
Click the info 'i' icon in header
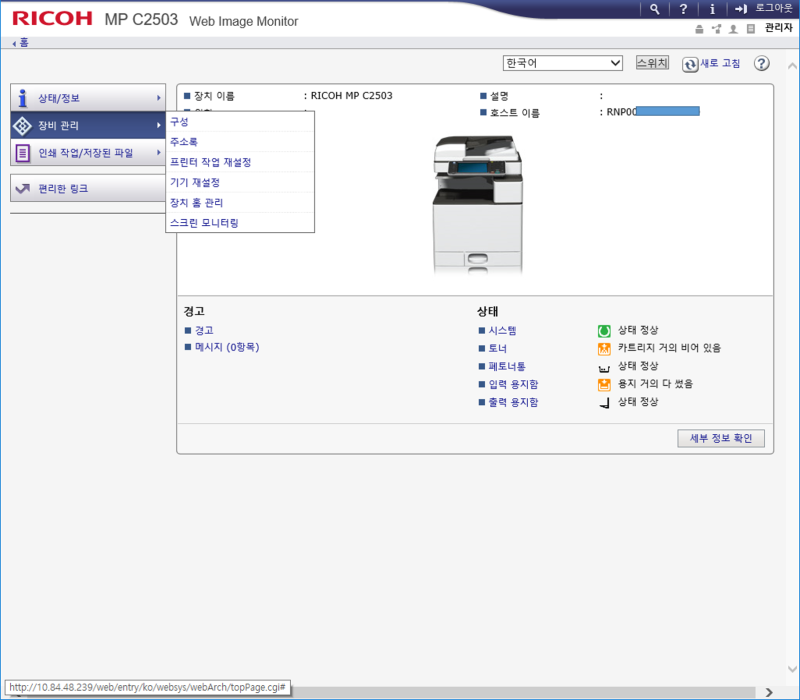point(712,9)
